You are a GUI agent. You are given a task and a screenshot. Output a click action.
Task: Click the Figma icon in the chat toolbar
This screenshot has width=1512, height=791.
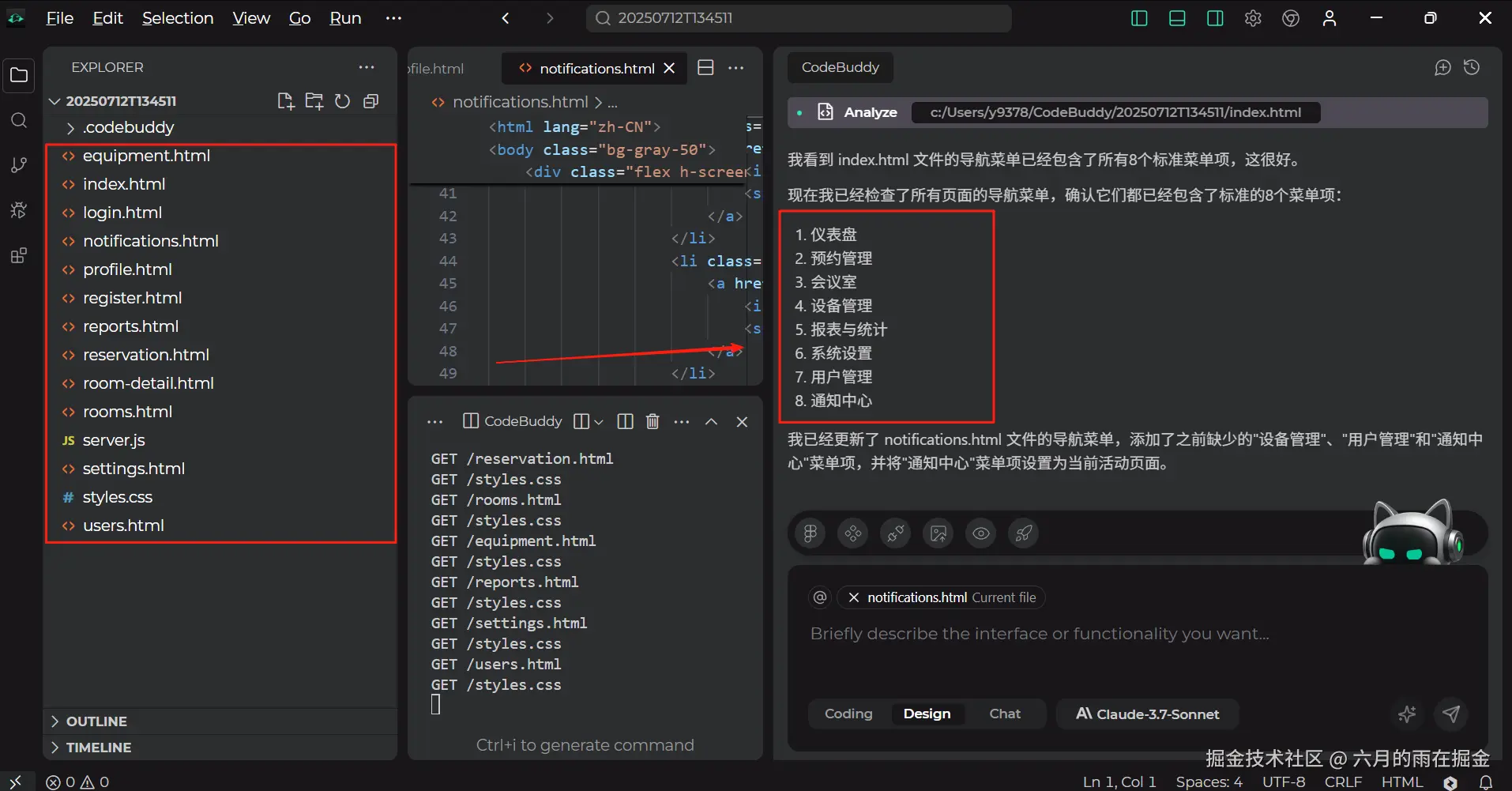tap(811, 533)
